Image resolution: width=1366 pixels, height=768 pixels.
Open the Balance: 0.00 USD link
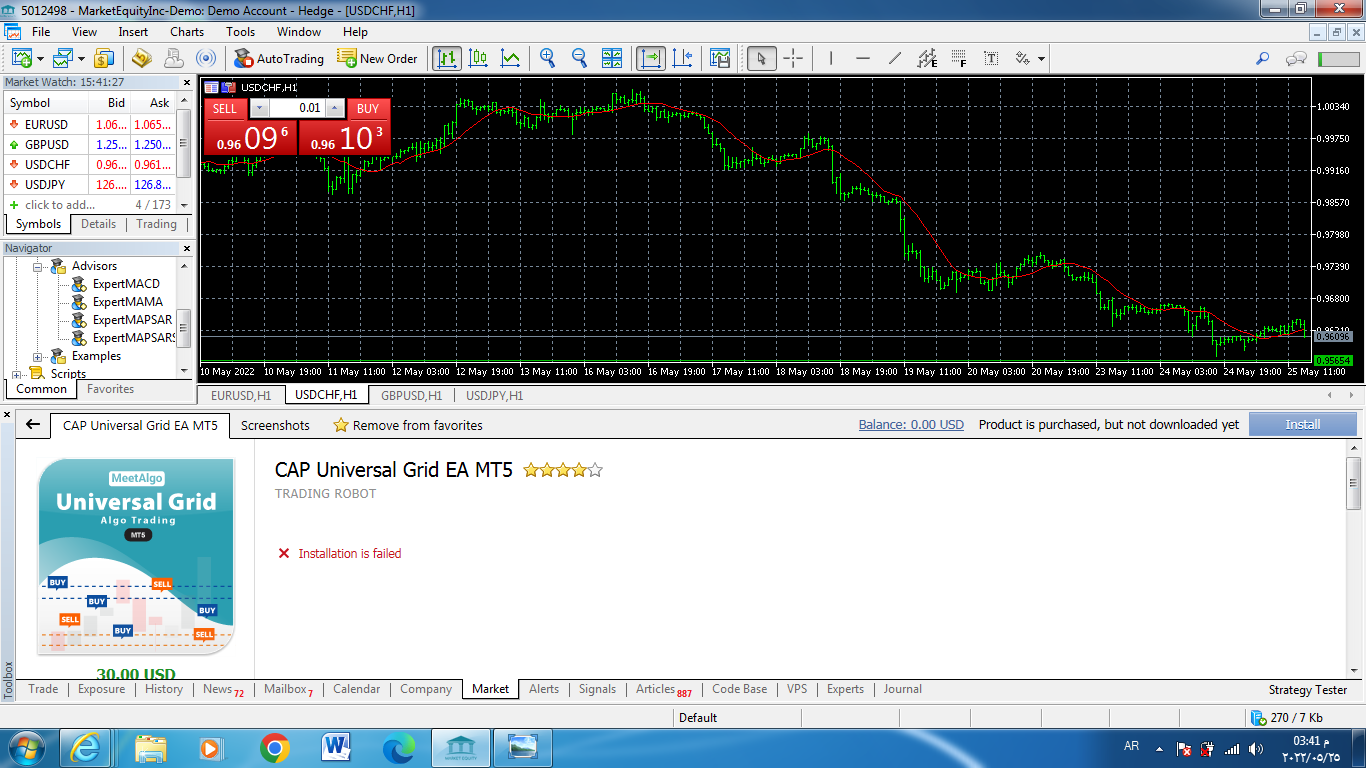point(911,425)
